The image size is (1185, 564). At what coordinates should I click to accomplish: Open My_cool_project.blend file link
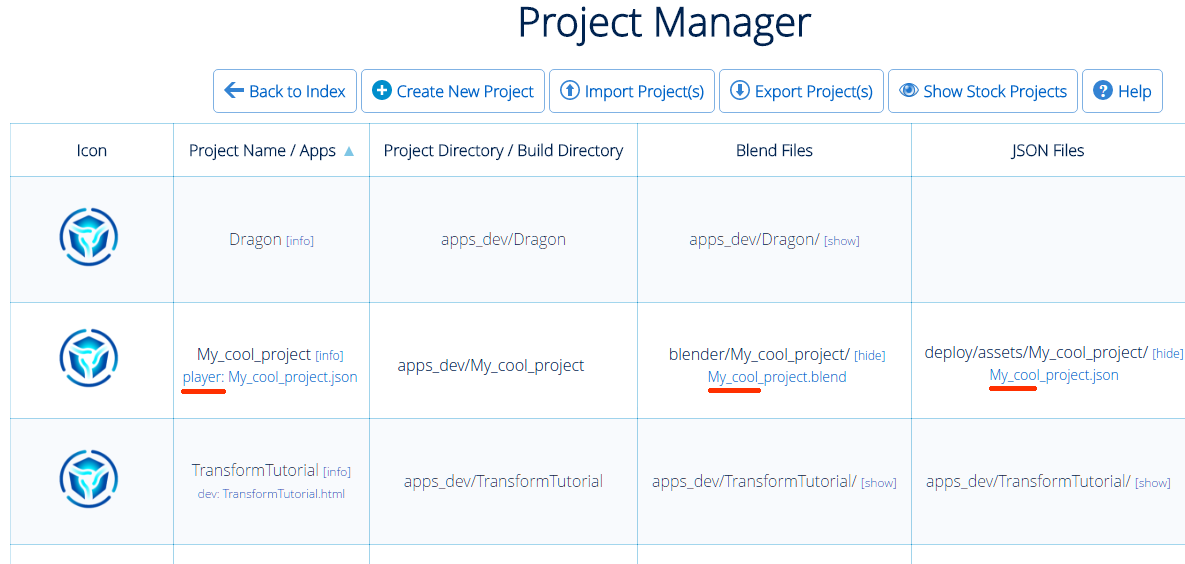pyautogui.click(x=777, y=377)
